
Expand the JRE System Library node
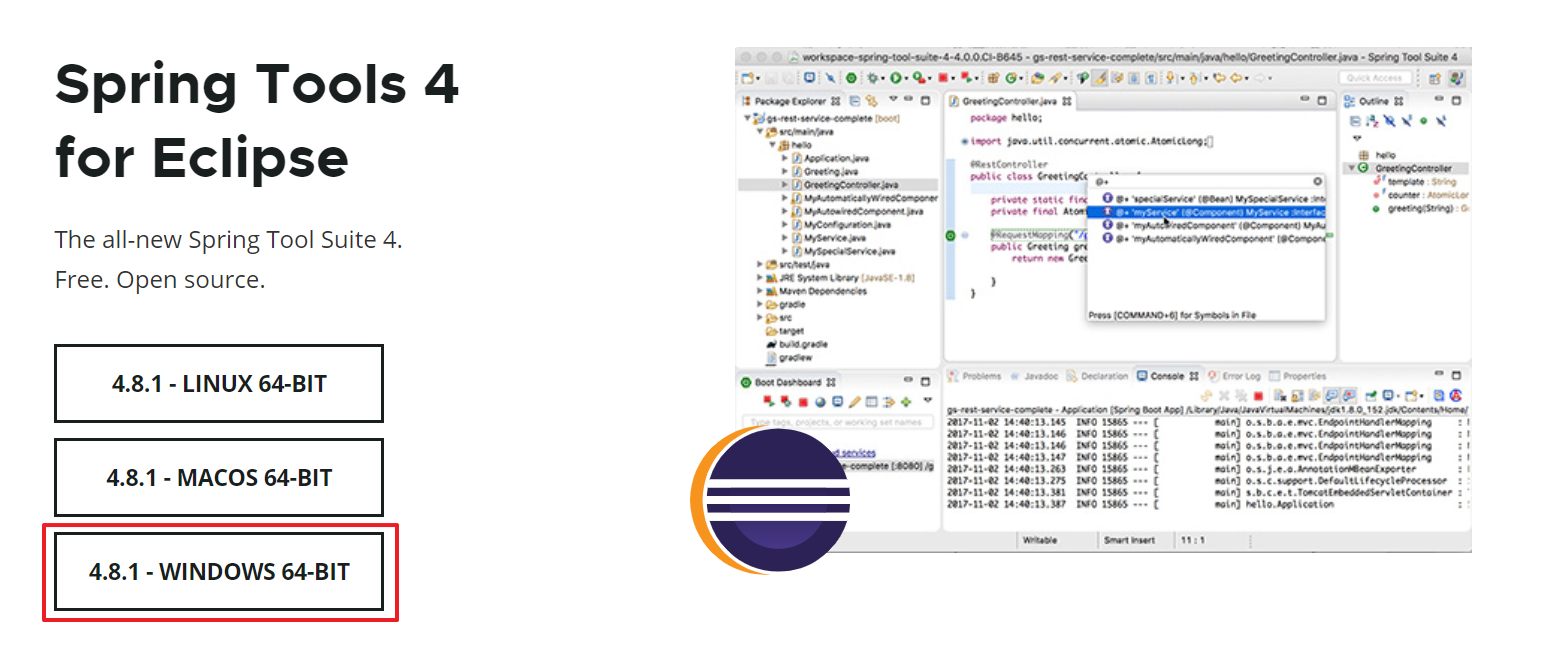tap(760, 277)
